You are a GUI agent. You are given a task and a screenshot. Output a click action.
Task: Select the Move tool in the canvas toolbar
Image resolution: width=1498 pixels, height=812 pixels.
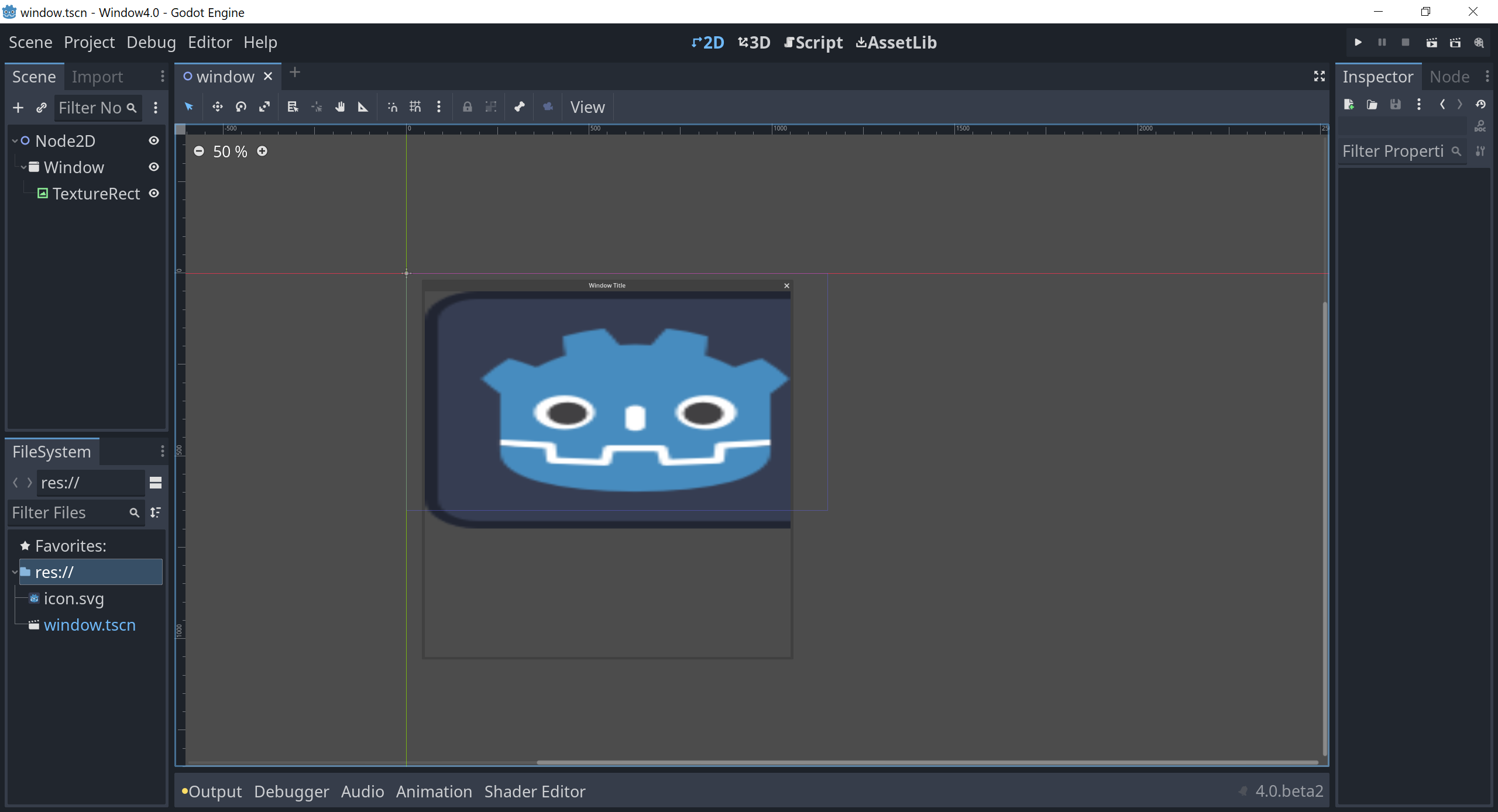[x=217, y=107]
